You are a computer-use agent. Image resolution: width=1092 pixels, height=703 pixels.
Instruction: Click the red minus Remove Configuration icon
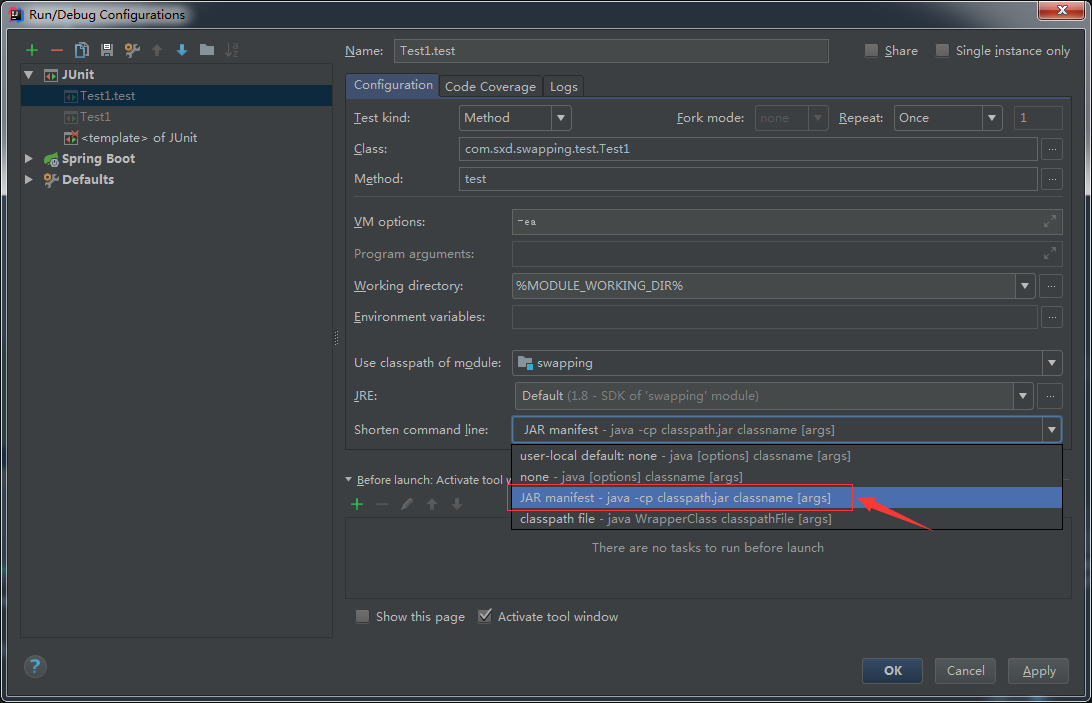(x=57, y=50)
